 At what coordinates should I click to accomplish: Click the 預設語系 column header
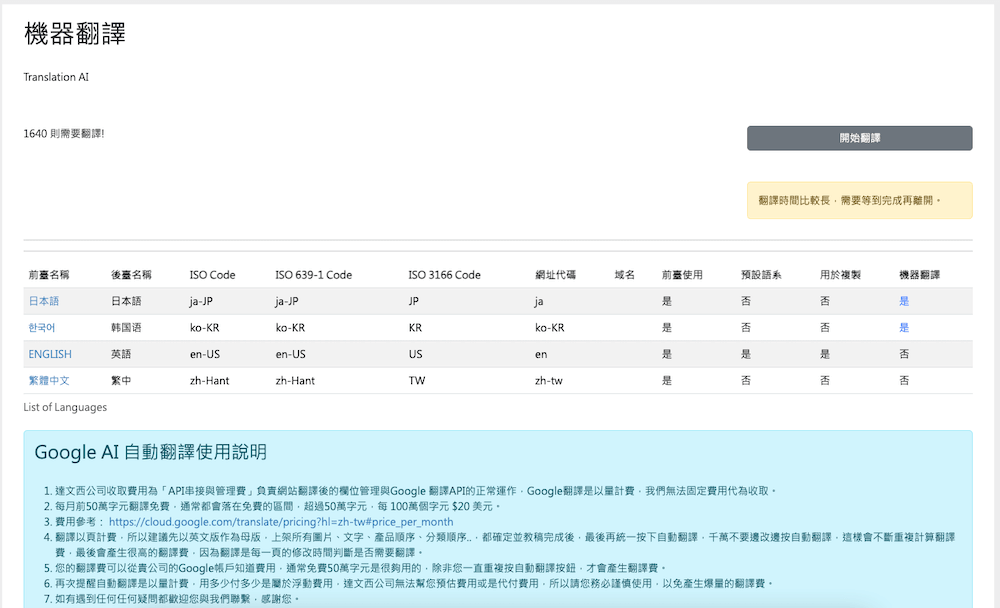pos(761,275)
